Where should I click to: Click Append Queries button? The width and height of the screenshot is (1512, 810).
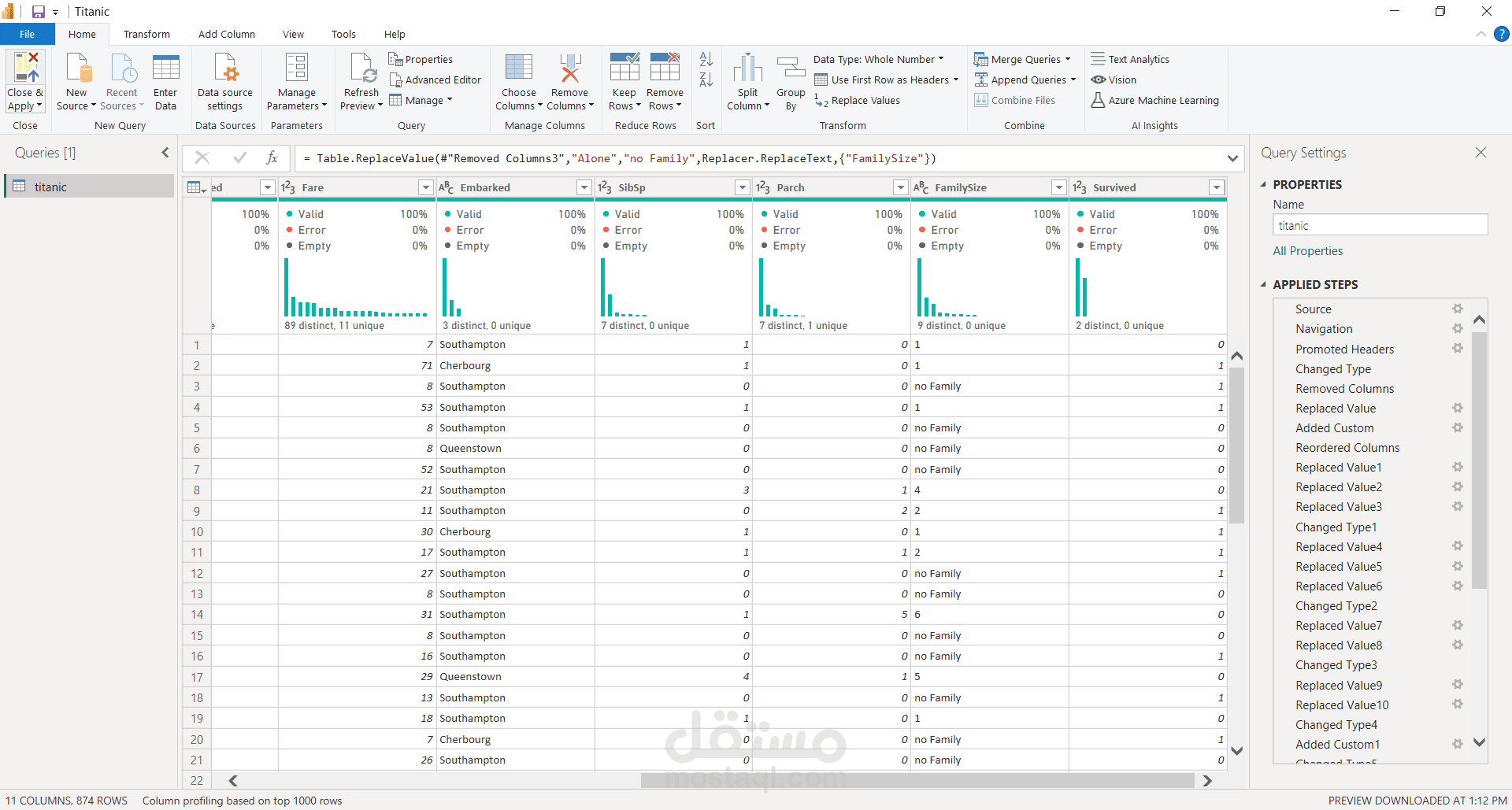tap(1025, 80)
